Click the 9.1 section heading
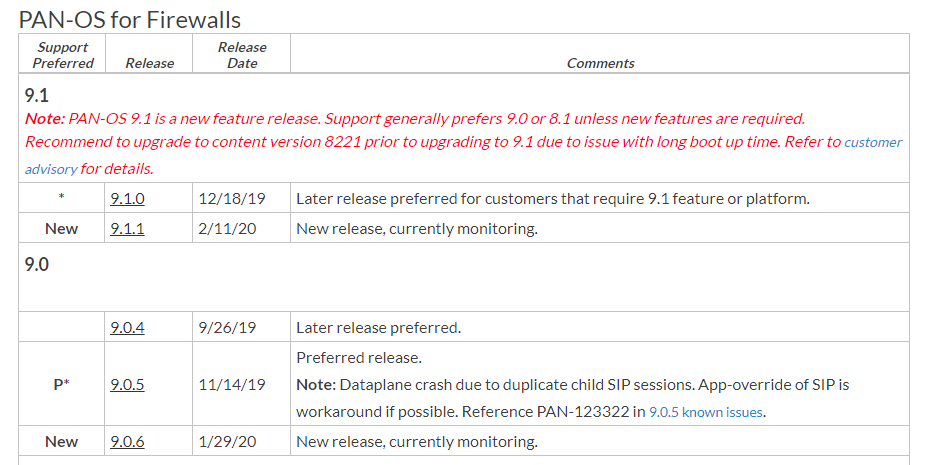 click(x=37, y=95)
